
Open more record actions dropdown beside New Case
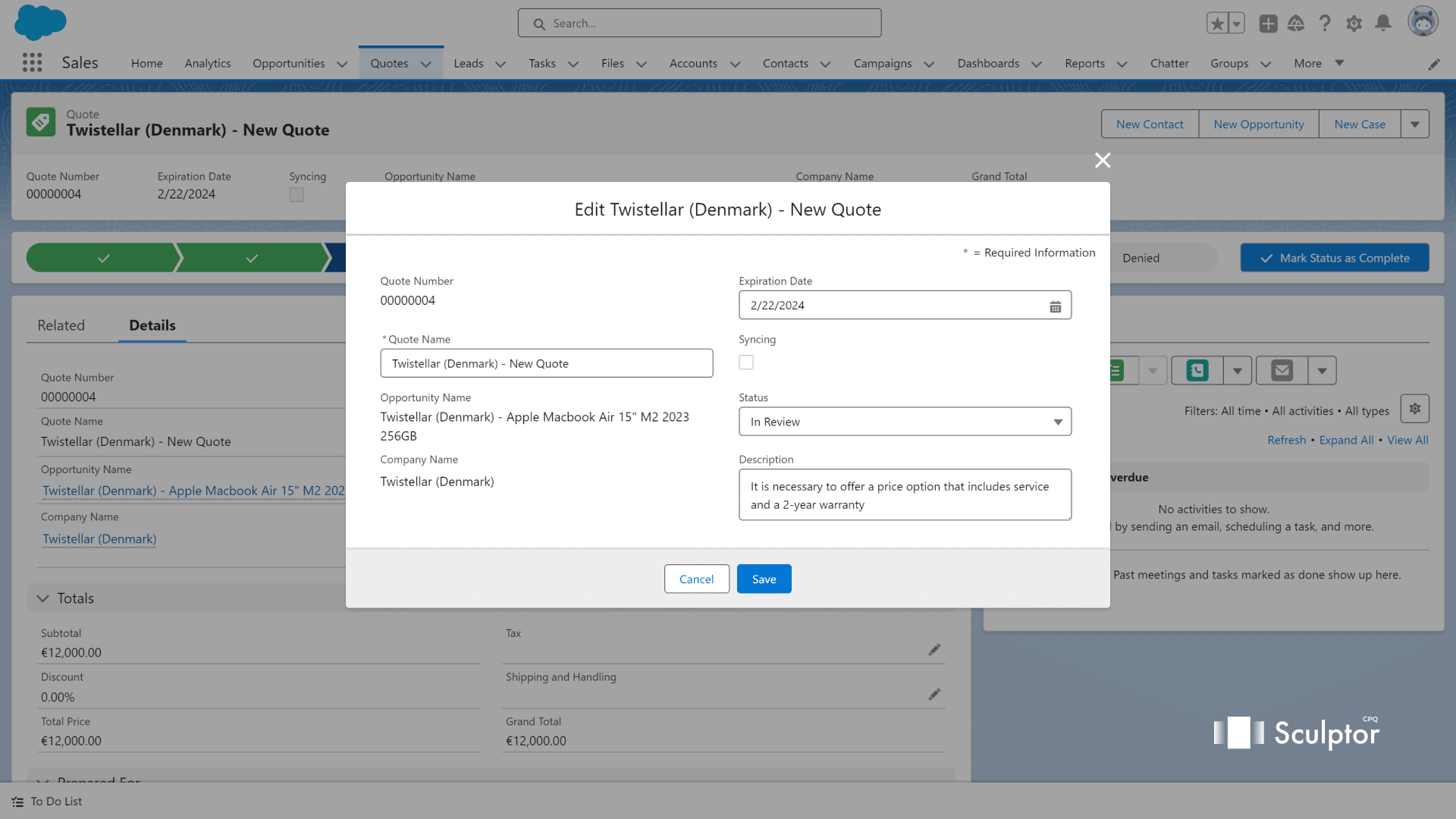[1415, 124]
